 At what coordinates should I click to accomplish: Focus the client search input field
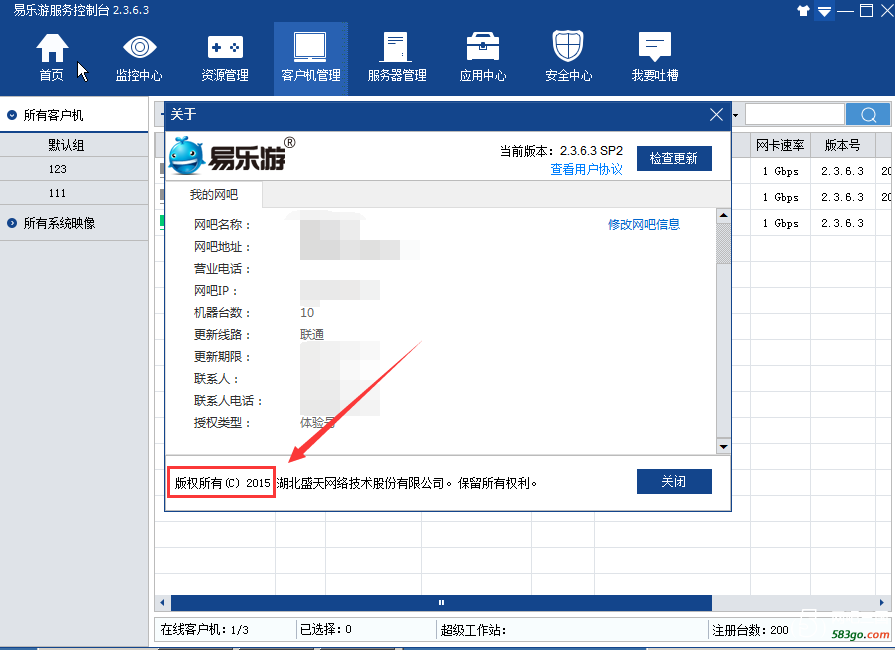[x=795, y=115]
